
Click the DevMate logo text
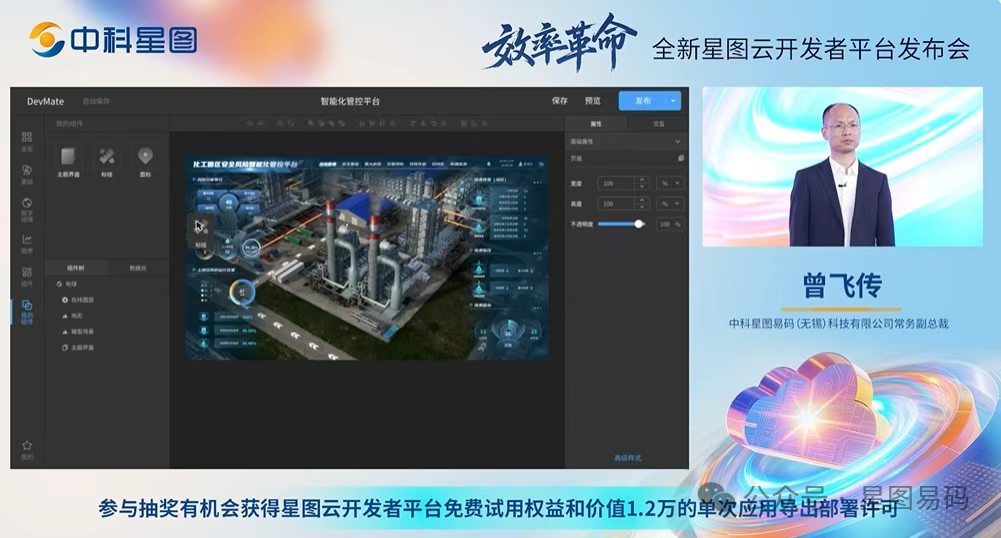pyautogui.click(x=45, y=101)
